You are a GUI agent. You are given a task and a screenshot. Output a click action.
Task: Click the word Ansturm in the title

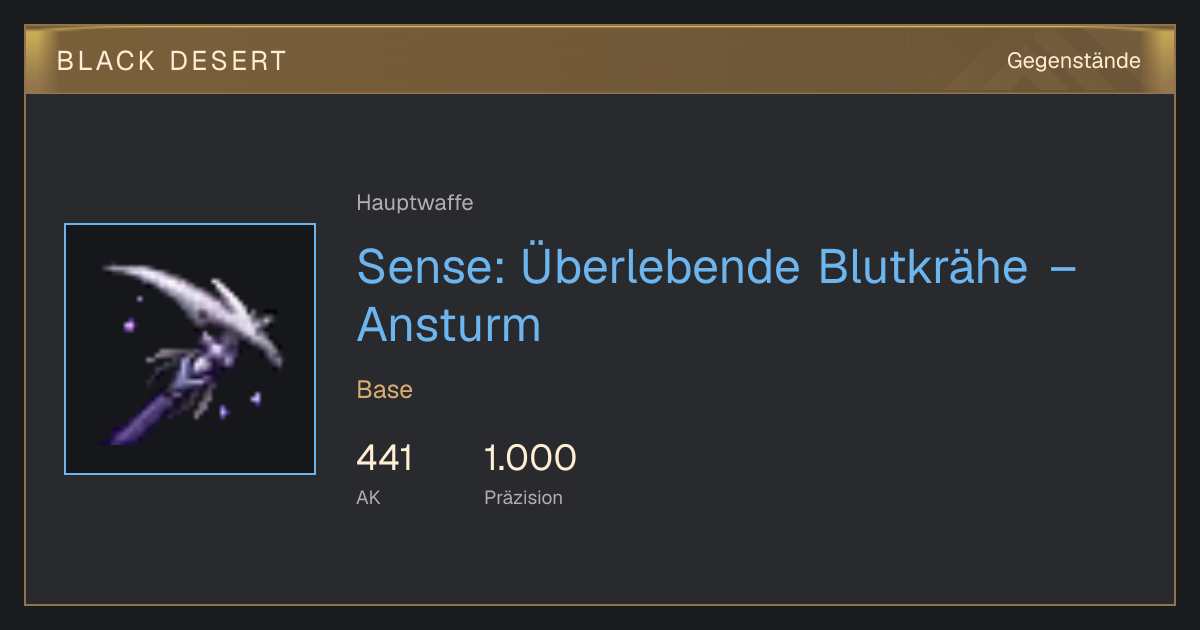[x=449, y=325]
